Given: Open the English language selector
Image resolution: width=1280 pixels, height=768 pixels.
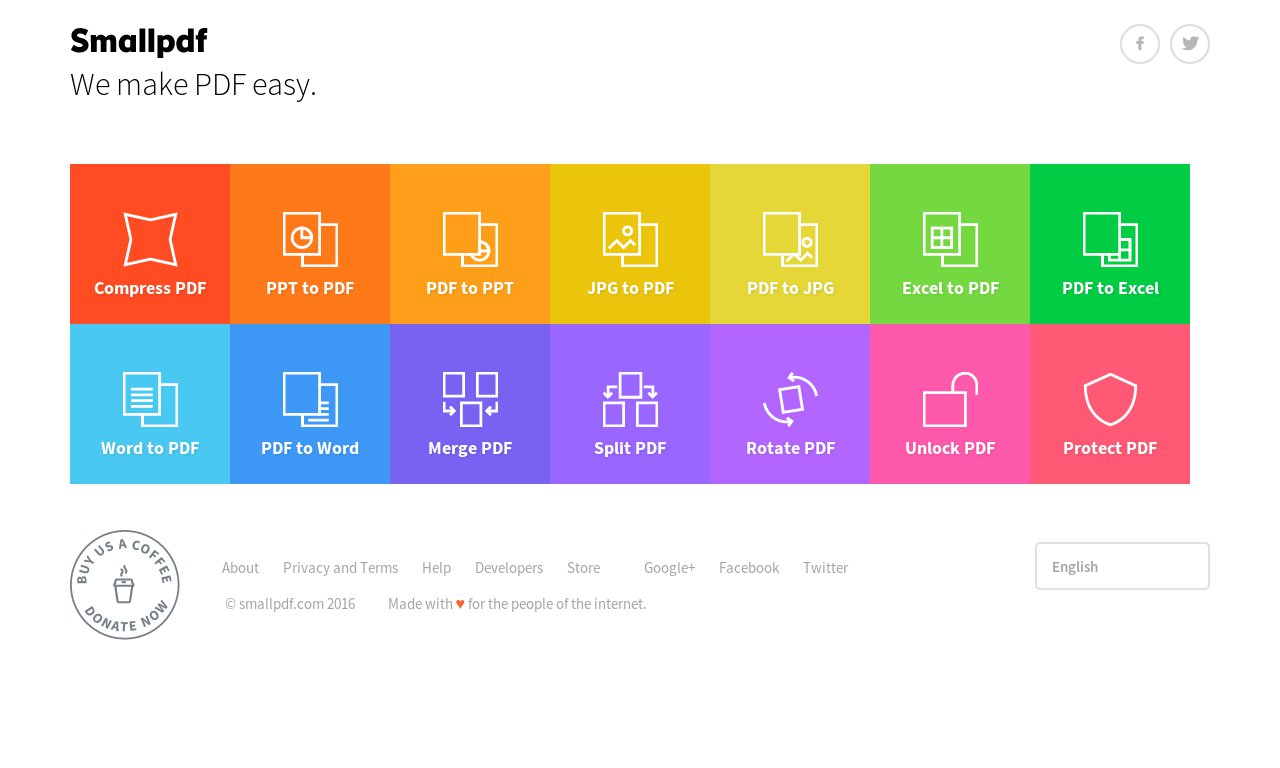Looking at the screenshot, I should click(1122, 566).
